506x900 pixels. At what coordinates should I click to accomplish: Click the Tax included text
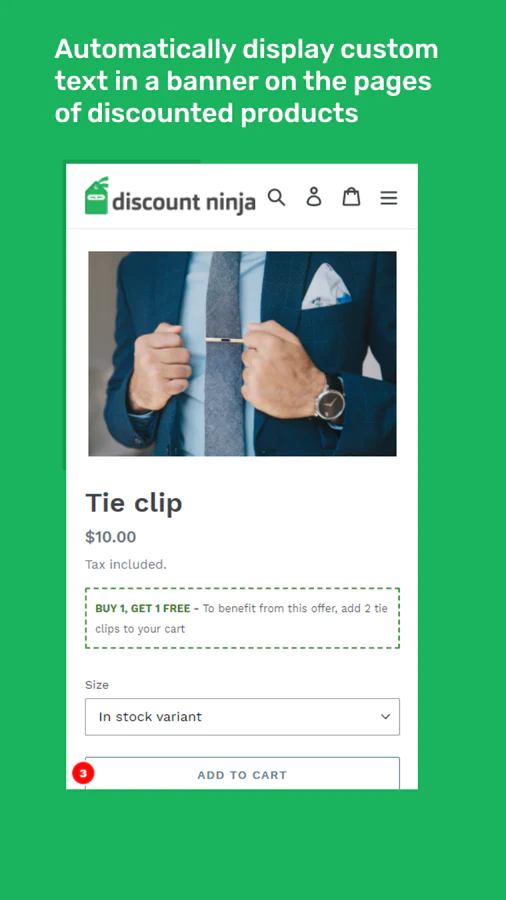[126, 565]
